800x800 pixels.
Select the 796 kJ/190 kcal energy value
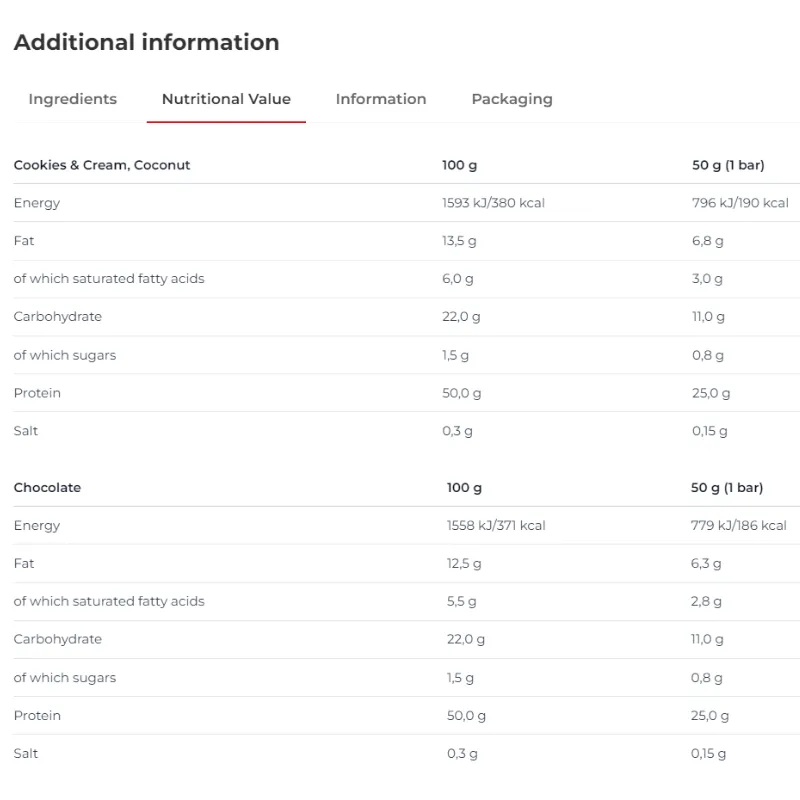[x=740, y=203]
